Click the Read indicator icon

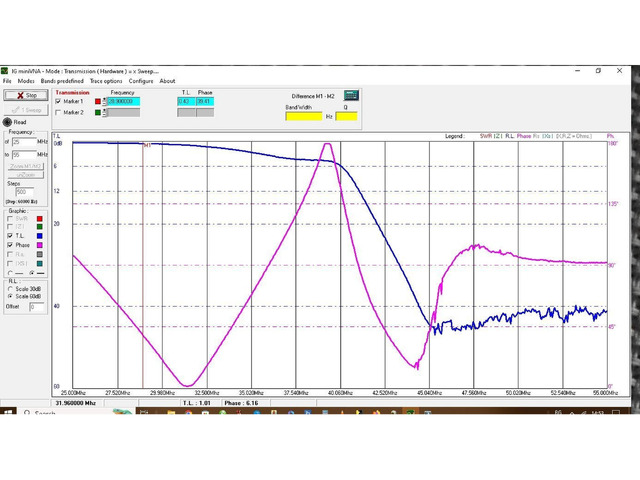tap(7, 122)
